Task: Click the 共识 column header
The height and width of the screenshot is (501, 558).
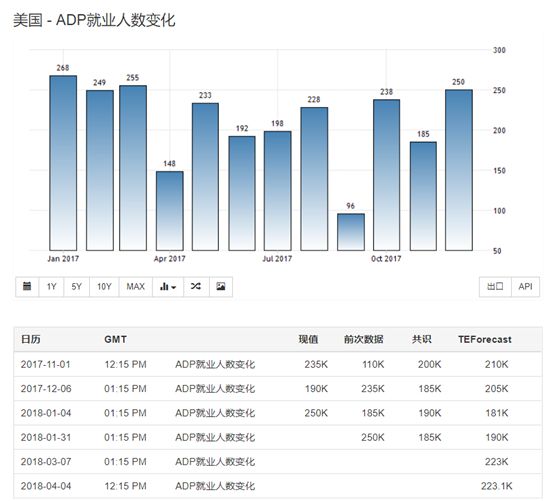Action: [422, 339]
